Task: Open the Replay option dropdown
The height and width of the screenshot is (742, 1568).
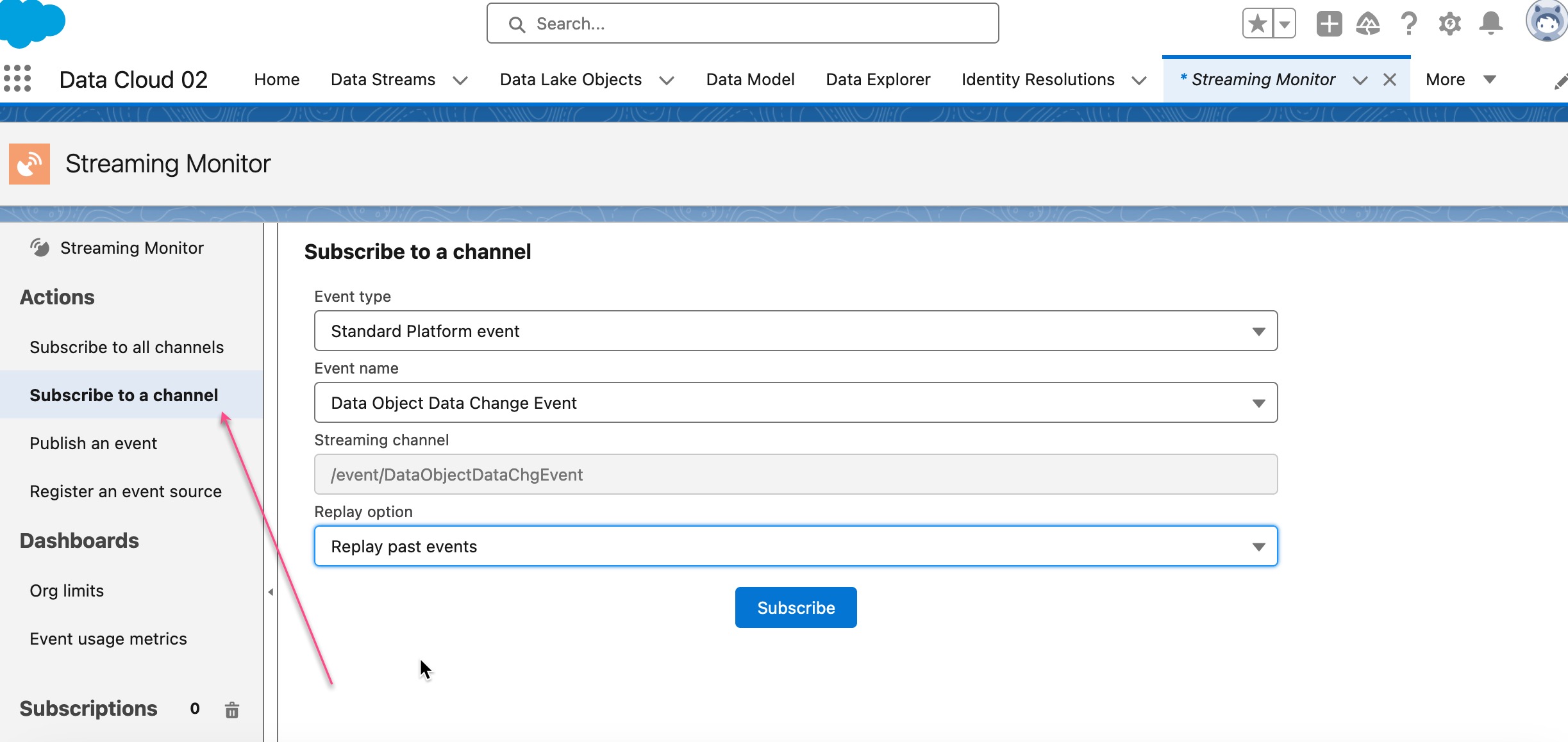Action: 796,546
